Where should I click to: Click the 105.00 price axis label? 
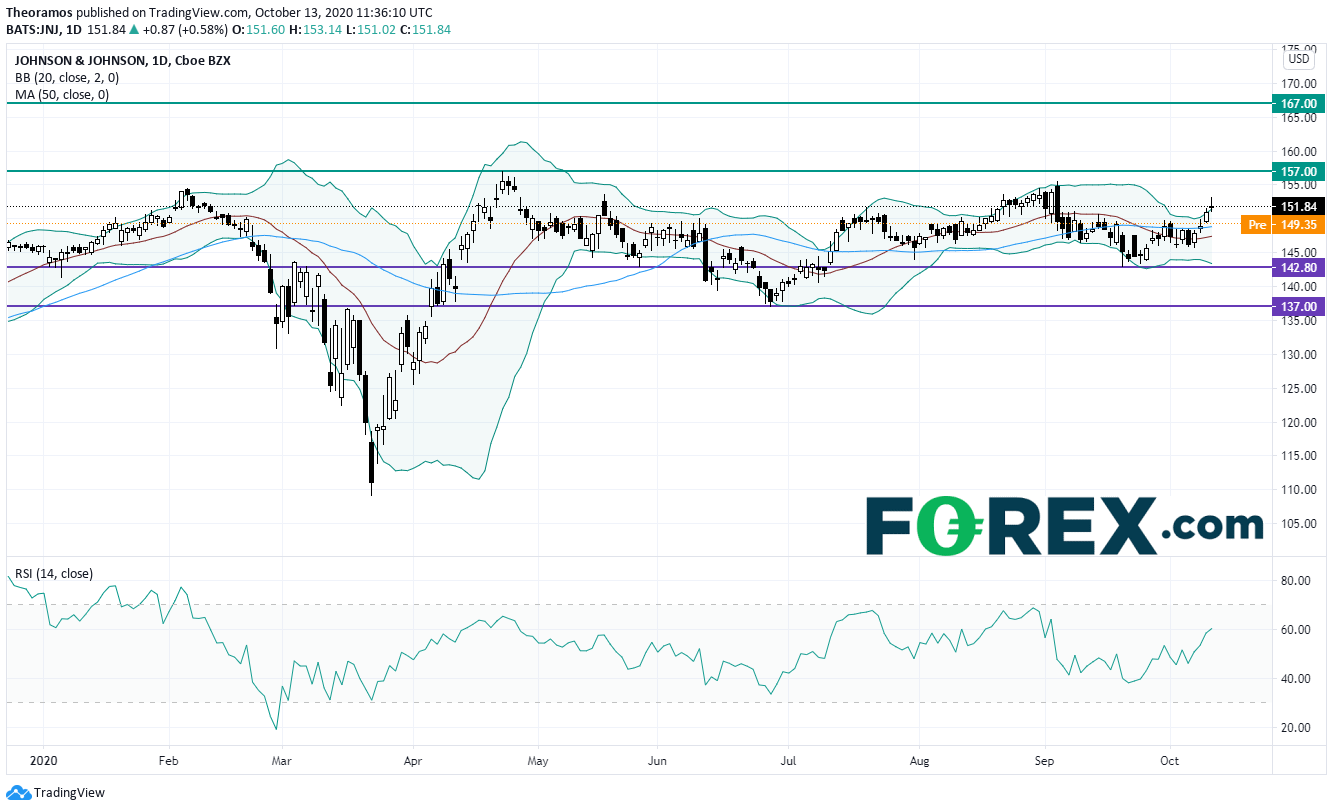click(x=1297, y=524)
